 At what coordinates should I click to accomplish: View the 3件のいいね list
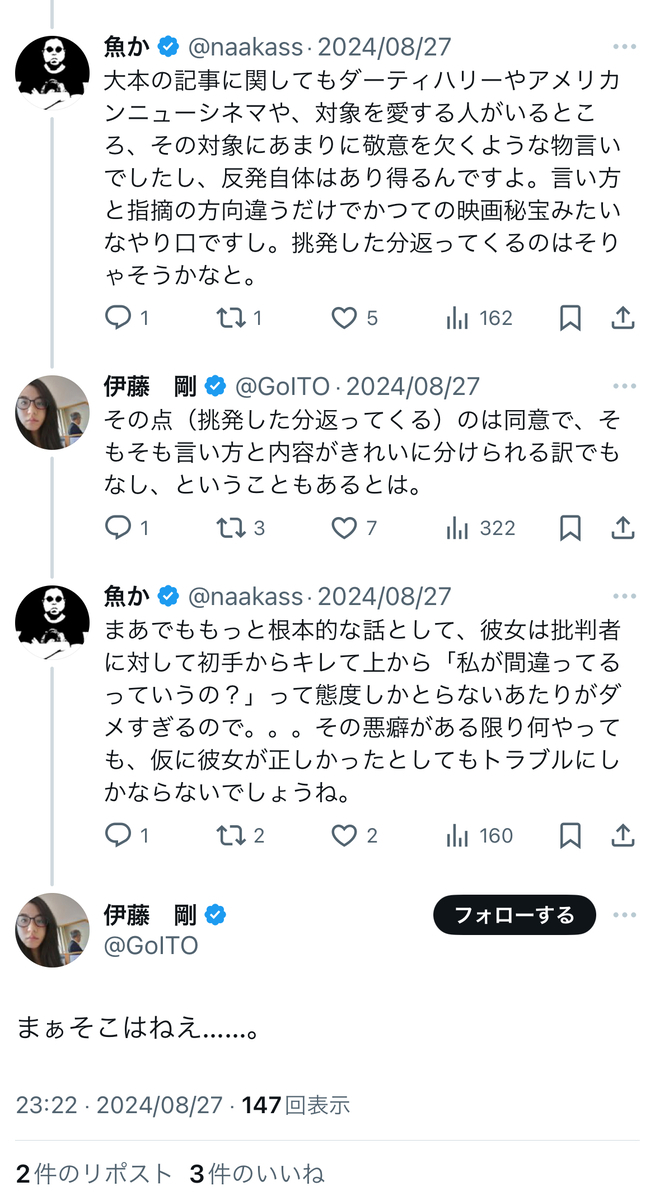point(257,1173)
